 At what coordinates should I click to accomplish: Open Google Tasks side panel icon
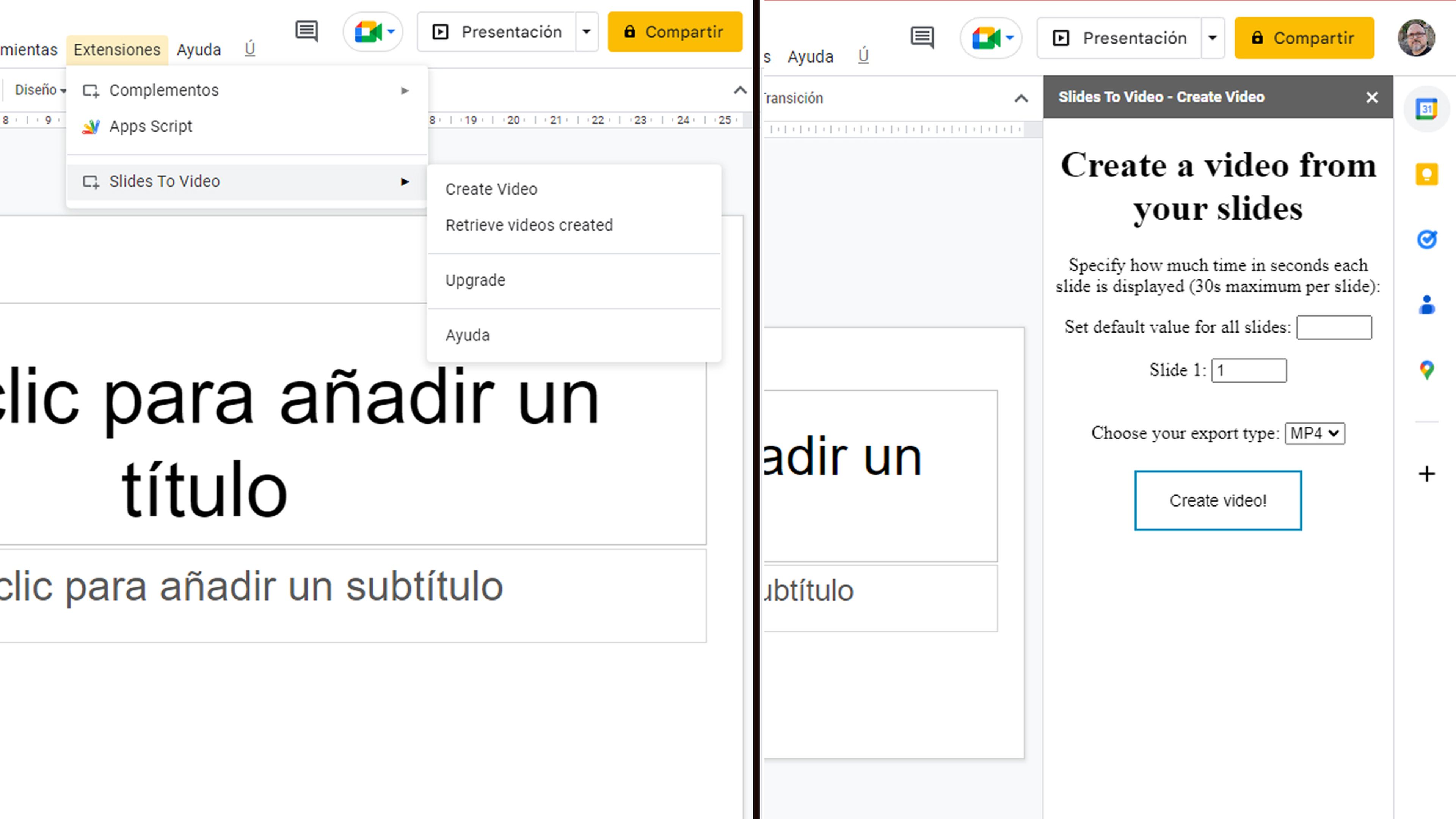tap(1426, 240)
